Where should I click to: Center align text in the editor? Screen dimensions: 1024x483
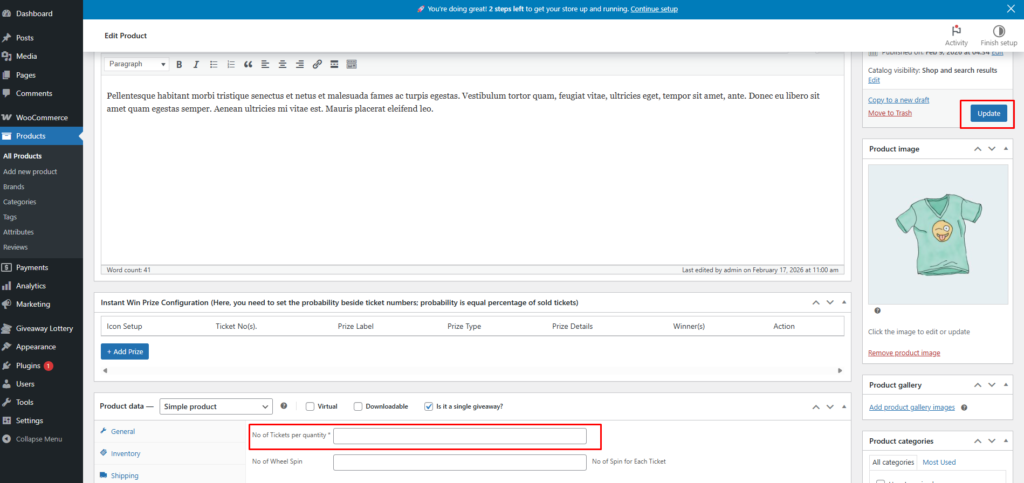coord(283,64)
